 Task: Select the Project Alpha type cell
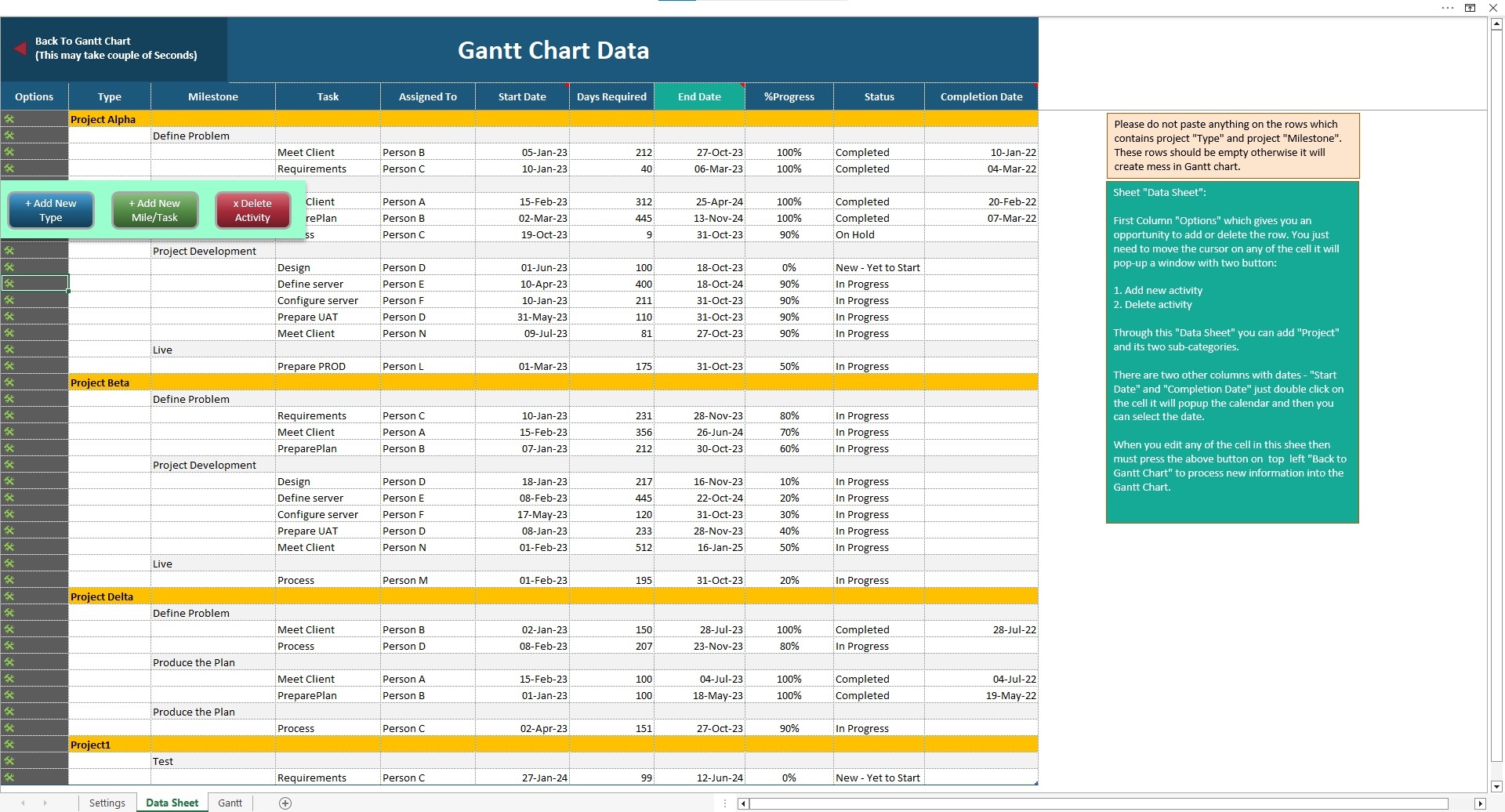(x=110, y=119)
